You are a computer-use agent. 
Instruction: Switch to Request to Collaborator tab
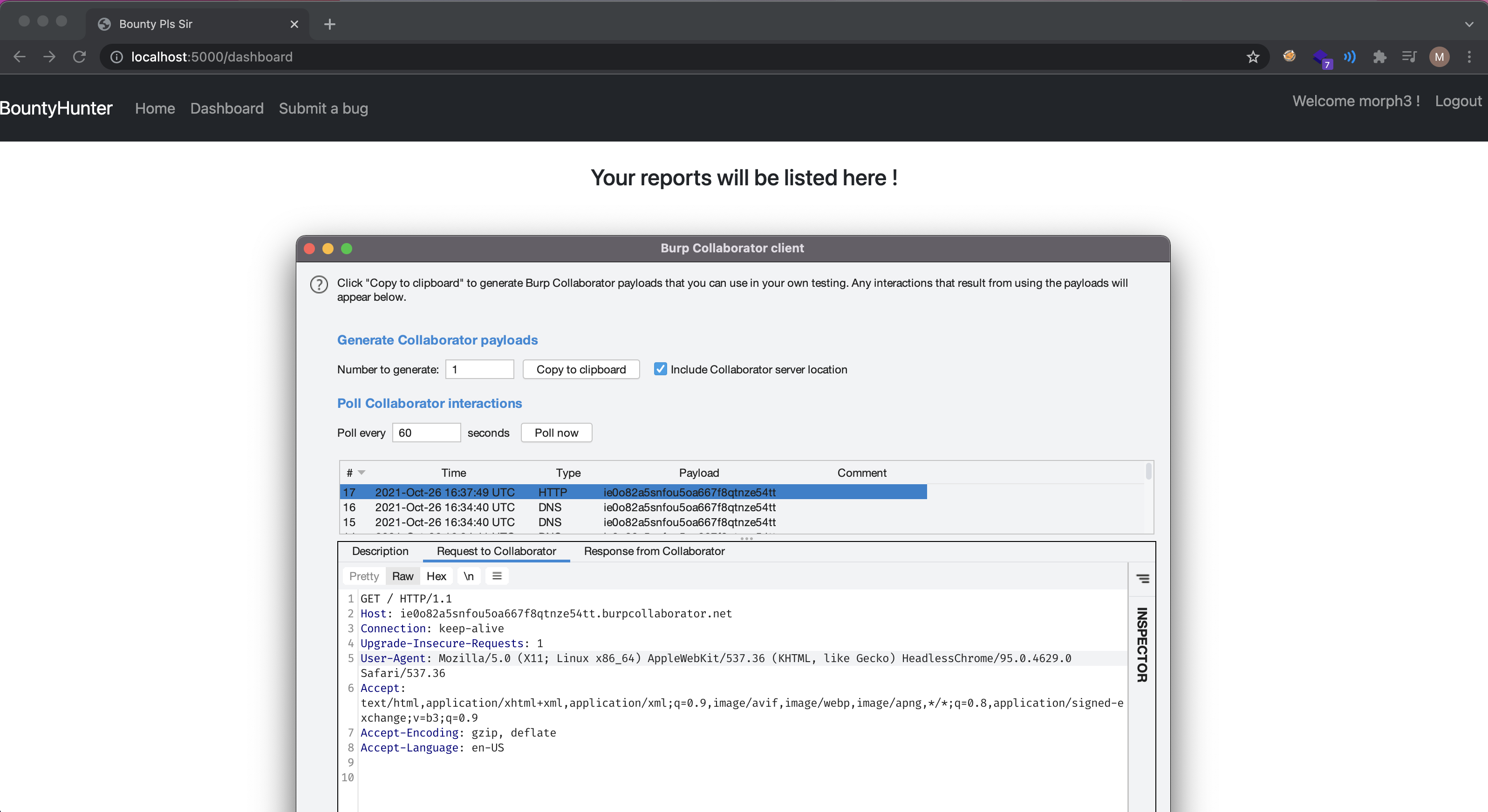pos(496,551)
